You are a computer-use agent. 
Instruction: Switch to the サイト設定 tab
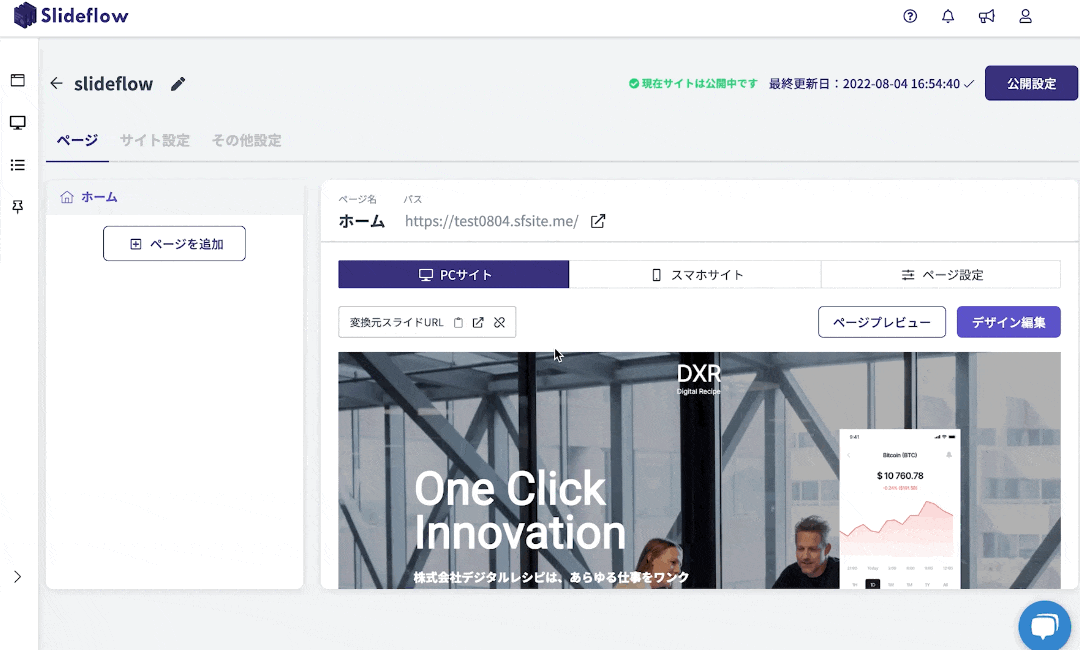[154, 141]
